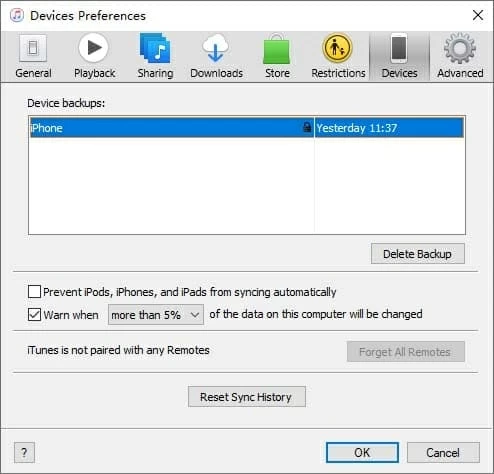Open the 'more than 5%' dropdown
Screen dimensions: 494x474
156,314
